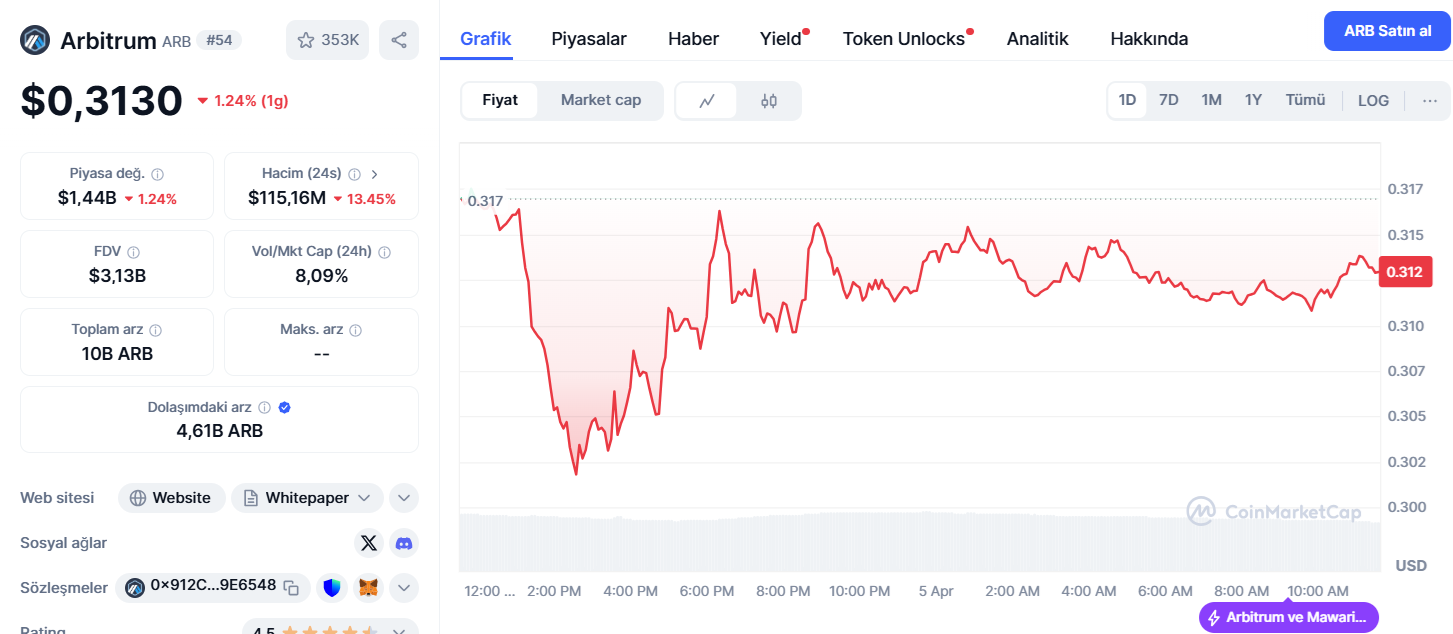Click the $1,44B market cap value
This screenshot has width=1453, height=634.
(x=87, y=198)
